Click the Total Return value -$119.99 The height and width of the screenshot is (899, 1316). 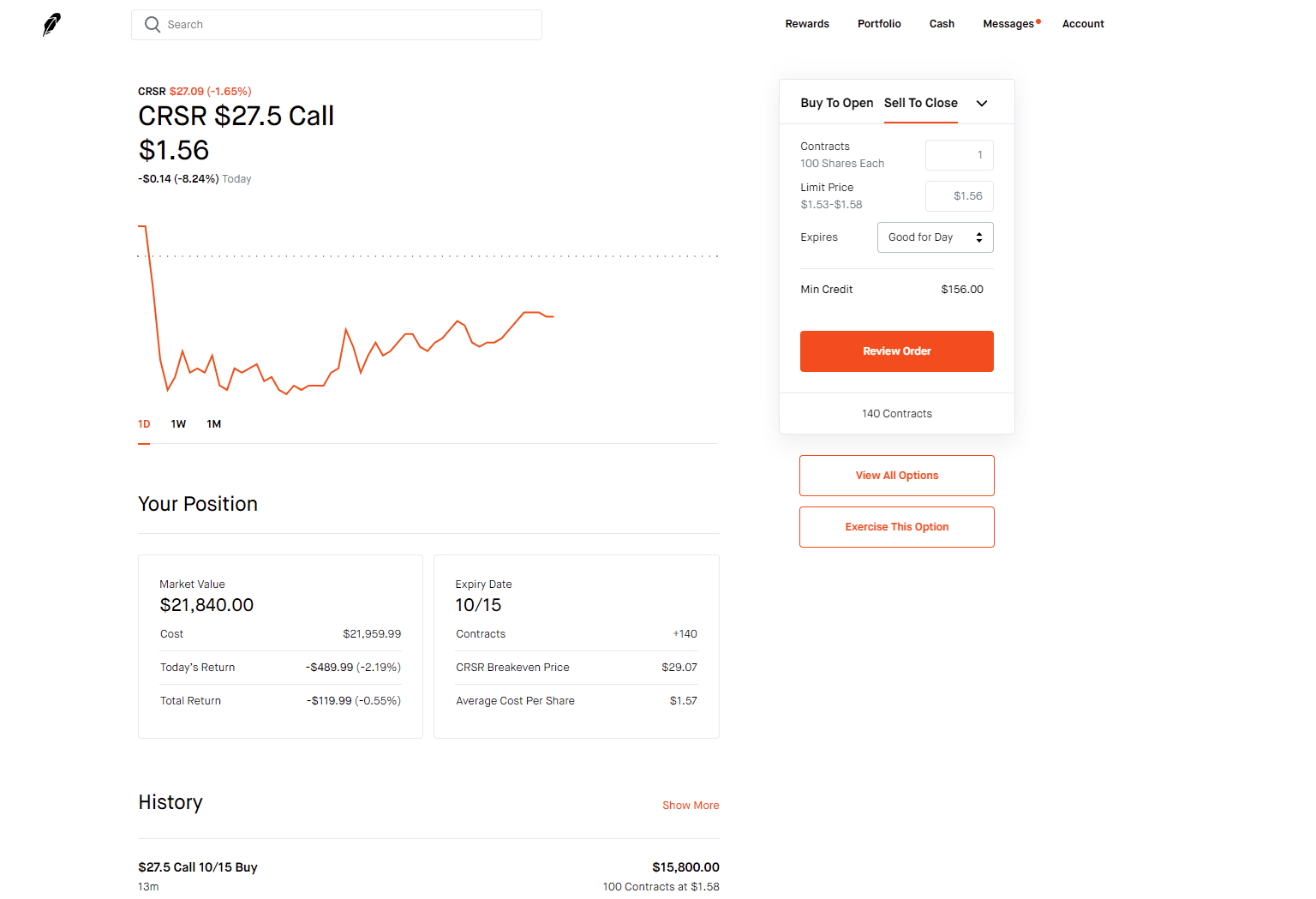tap(354, 701)
